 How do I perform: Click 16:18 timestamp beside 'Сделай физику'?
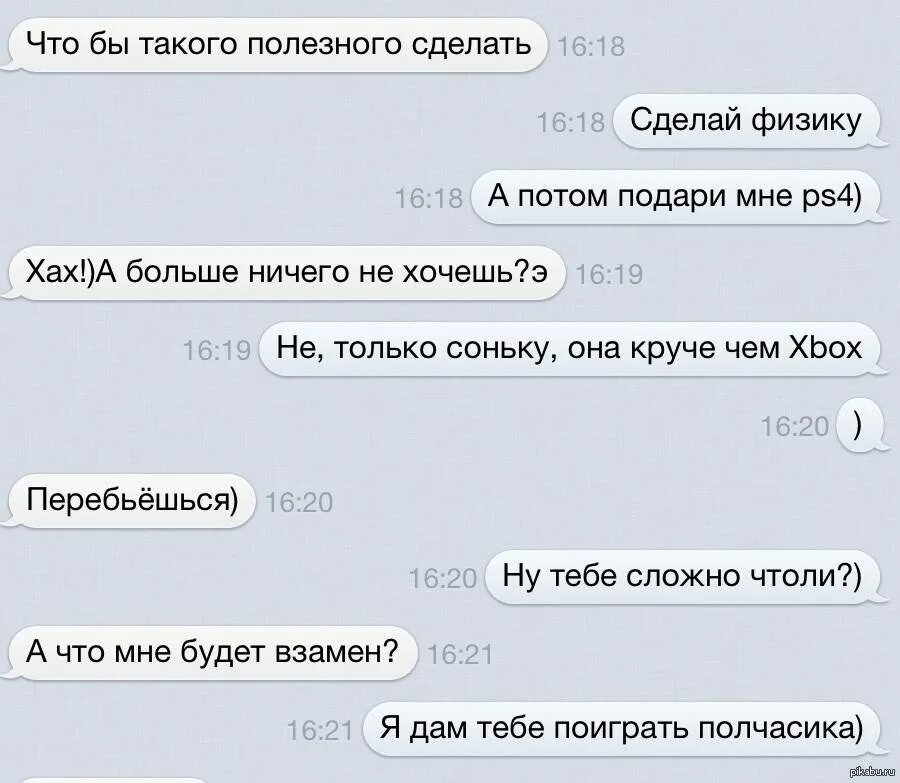point(571,123)
